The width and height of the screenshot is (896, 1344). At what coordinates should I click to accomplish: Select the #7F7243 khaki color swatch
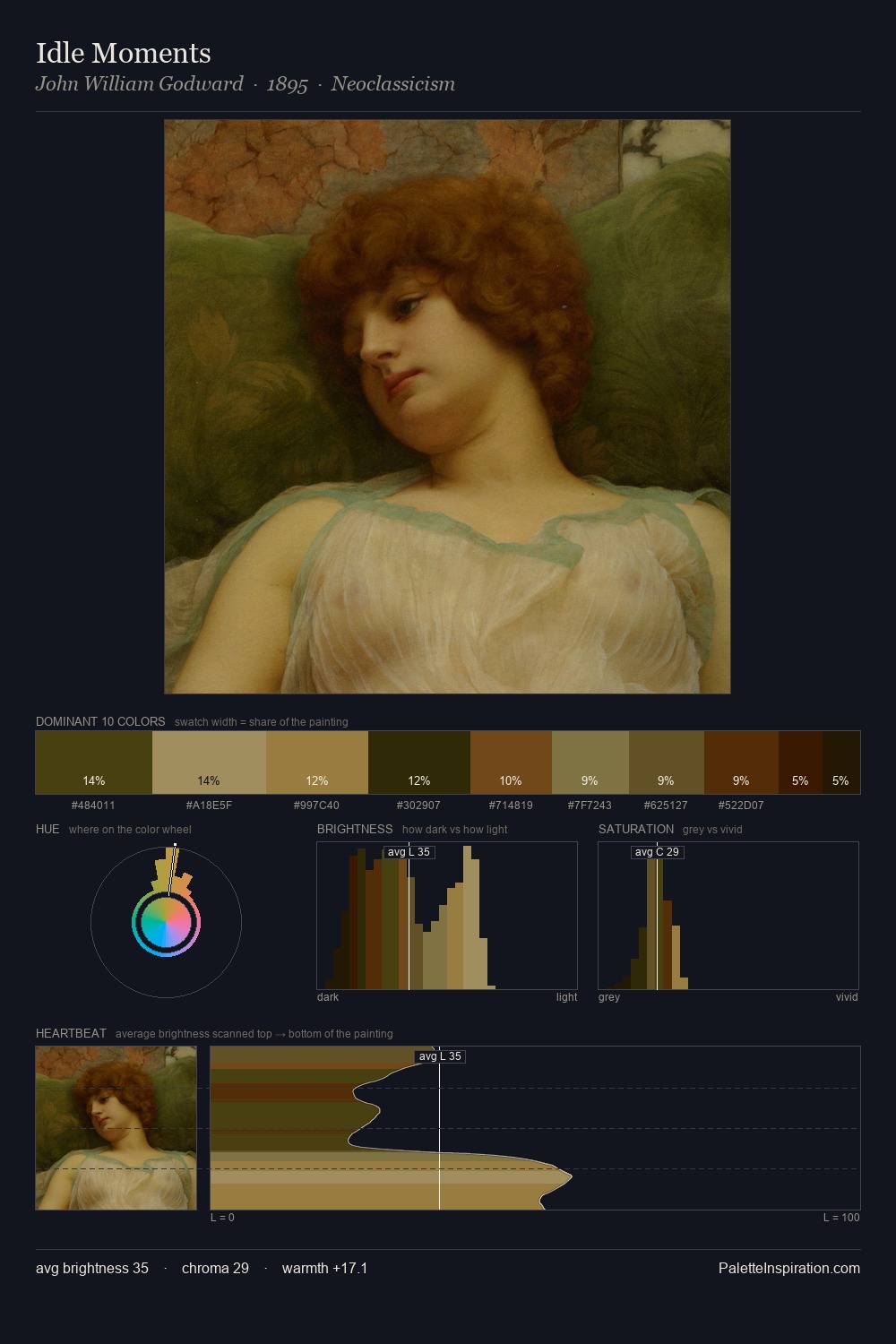(590, 762)
